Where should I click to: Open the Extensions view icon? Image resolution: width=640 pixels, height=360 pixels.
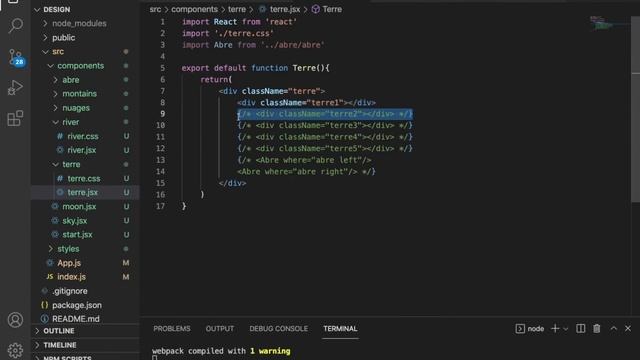16,118
